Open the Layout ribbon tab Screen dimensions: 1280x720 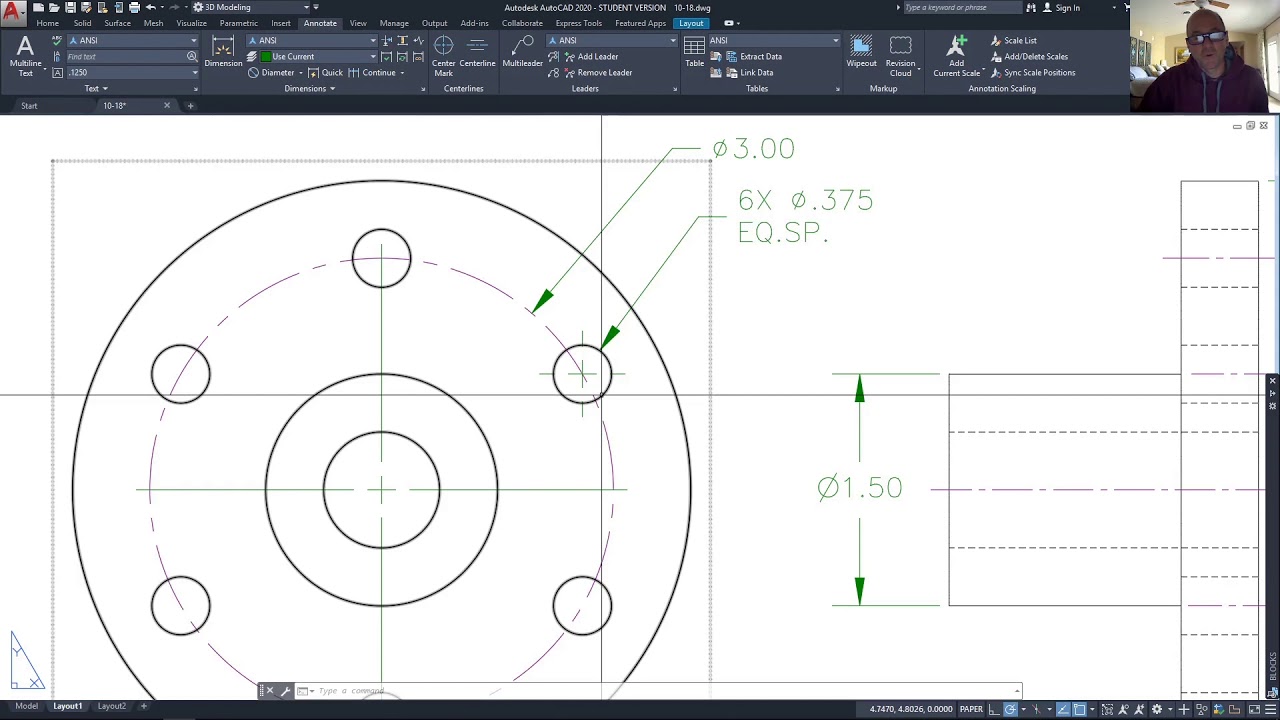691,23
